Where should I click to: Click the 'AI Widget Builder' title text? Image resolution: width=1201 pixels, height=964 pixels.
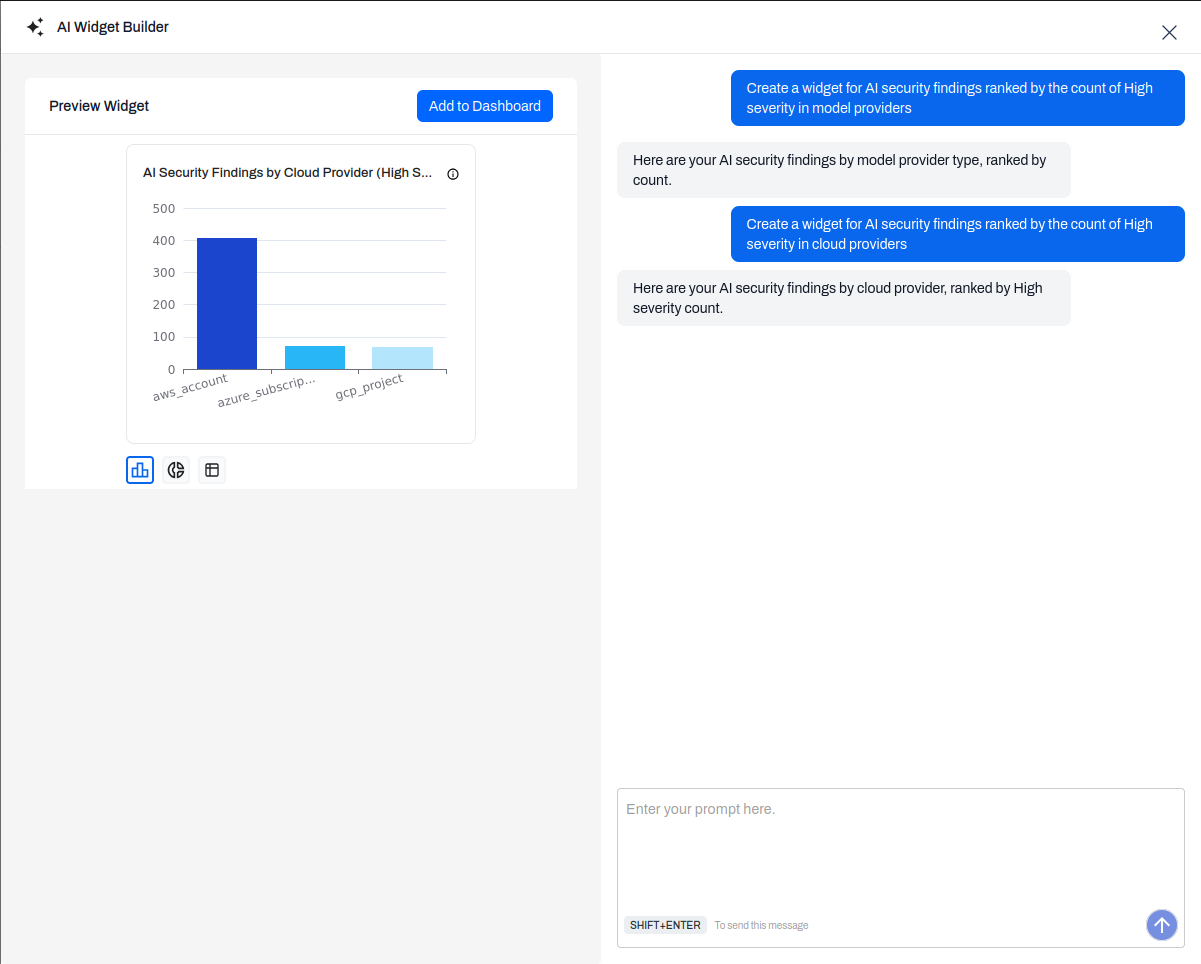coord(113,27)
